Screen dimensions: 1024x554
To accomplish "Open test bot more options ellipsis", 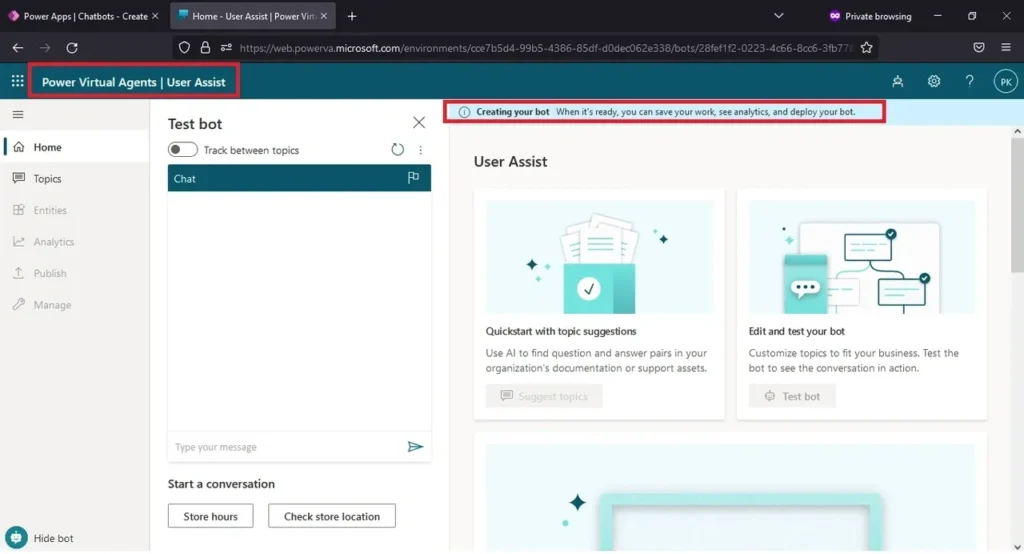I will (421, 150).
